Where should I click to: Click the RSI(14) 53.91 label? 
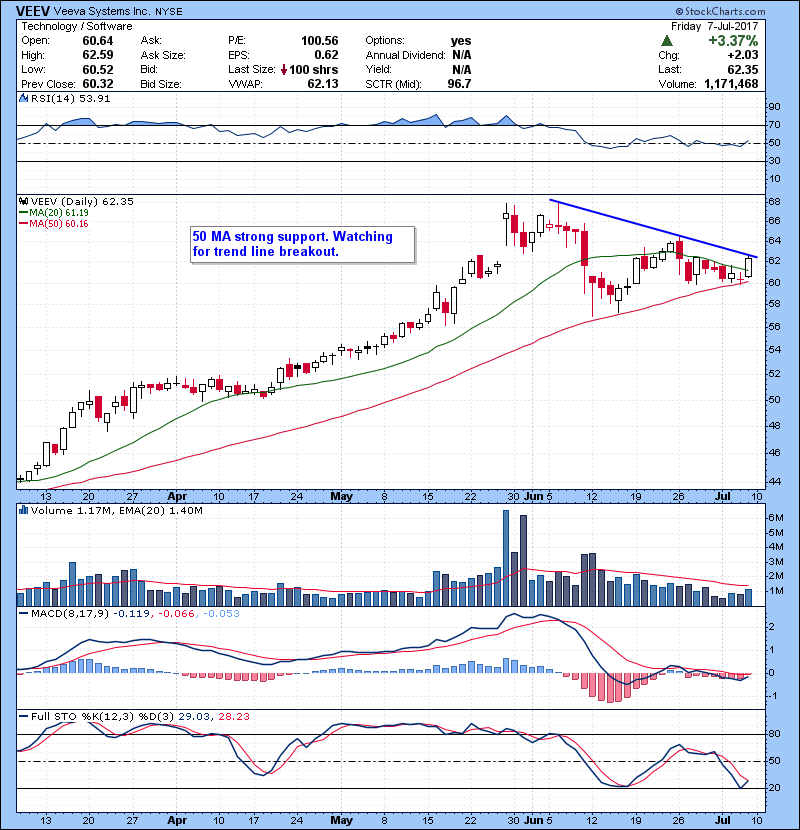[x=70, y=98]
